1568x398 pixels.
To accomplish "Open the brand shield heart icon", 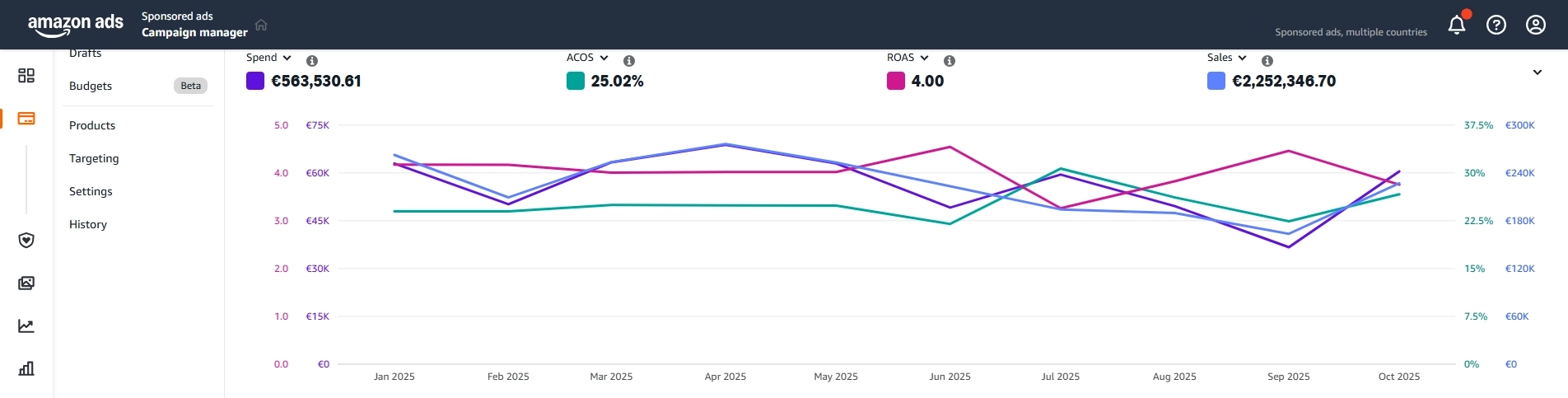I will pyautogui.click(x=26, y=240).
